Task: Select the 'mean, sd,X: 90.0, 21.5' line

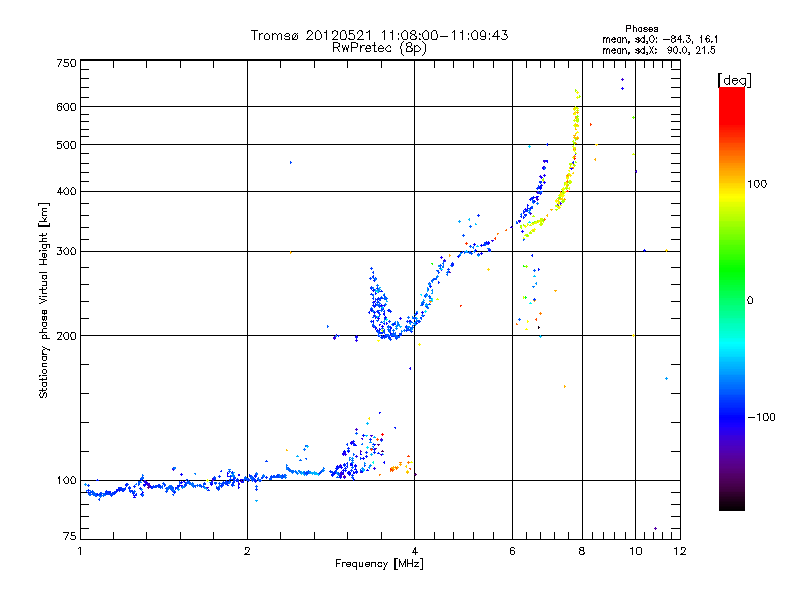Action: tap(659, 50)
